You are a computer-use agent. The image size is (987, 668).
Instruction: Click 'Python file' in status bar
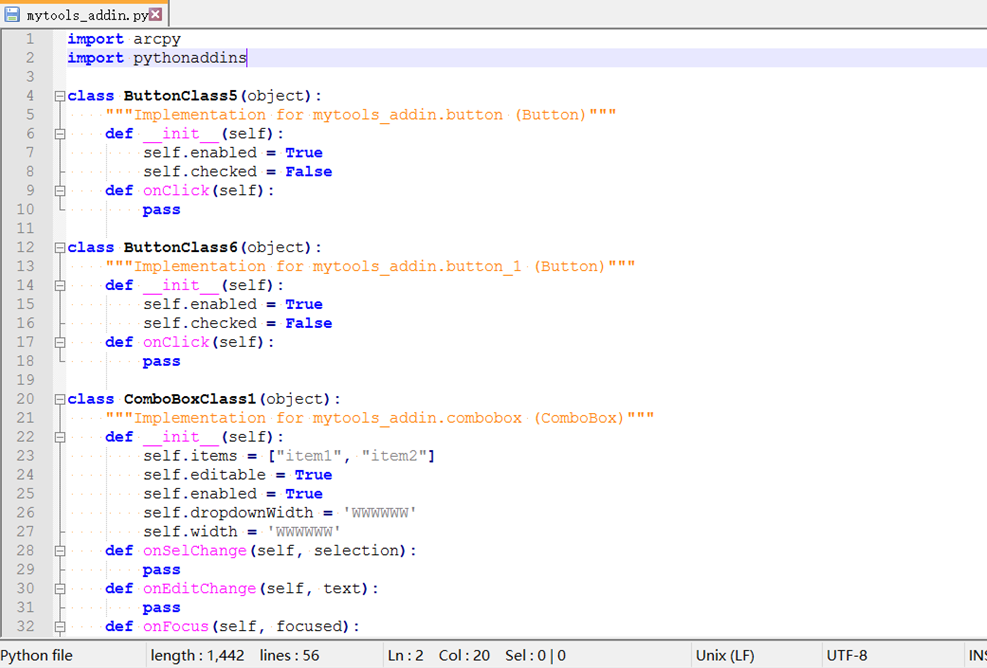pos(37,655)
